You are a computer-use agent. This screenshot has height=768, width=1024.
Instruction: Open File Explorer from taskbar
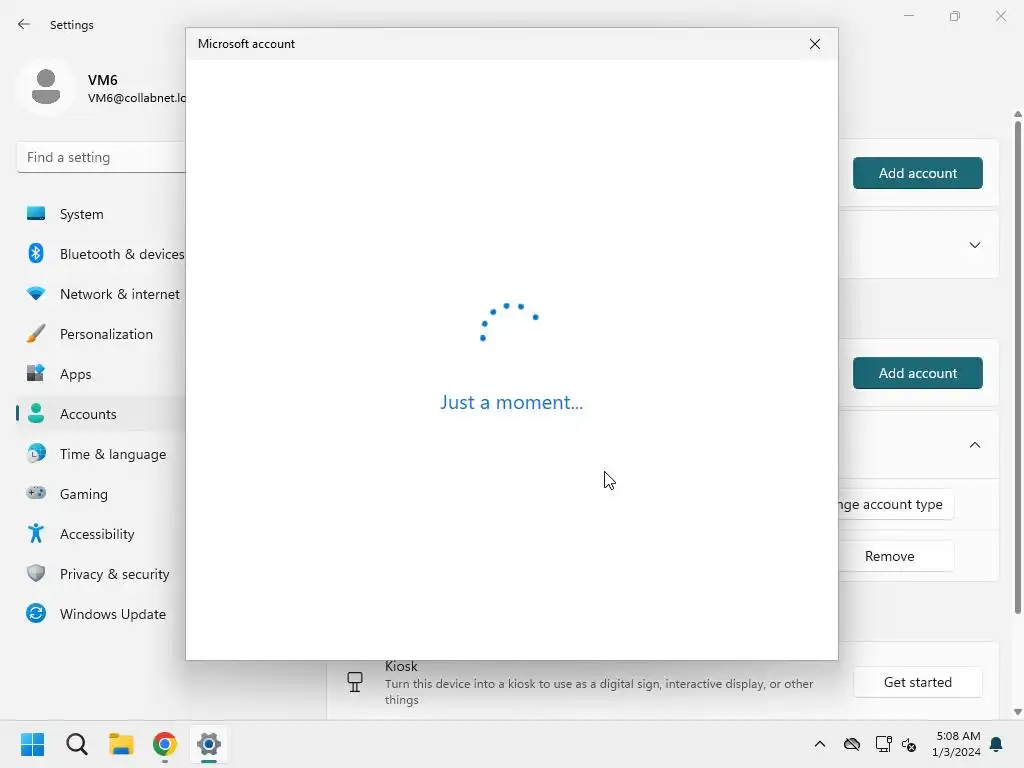121,744
